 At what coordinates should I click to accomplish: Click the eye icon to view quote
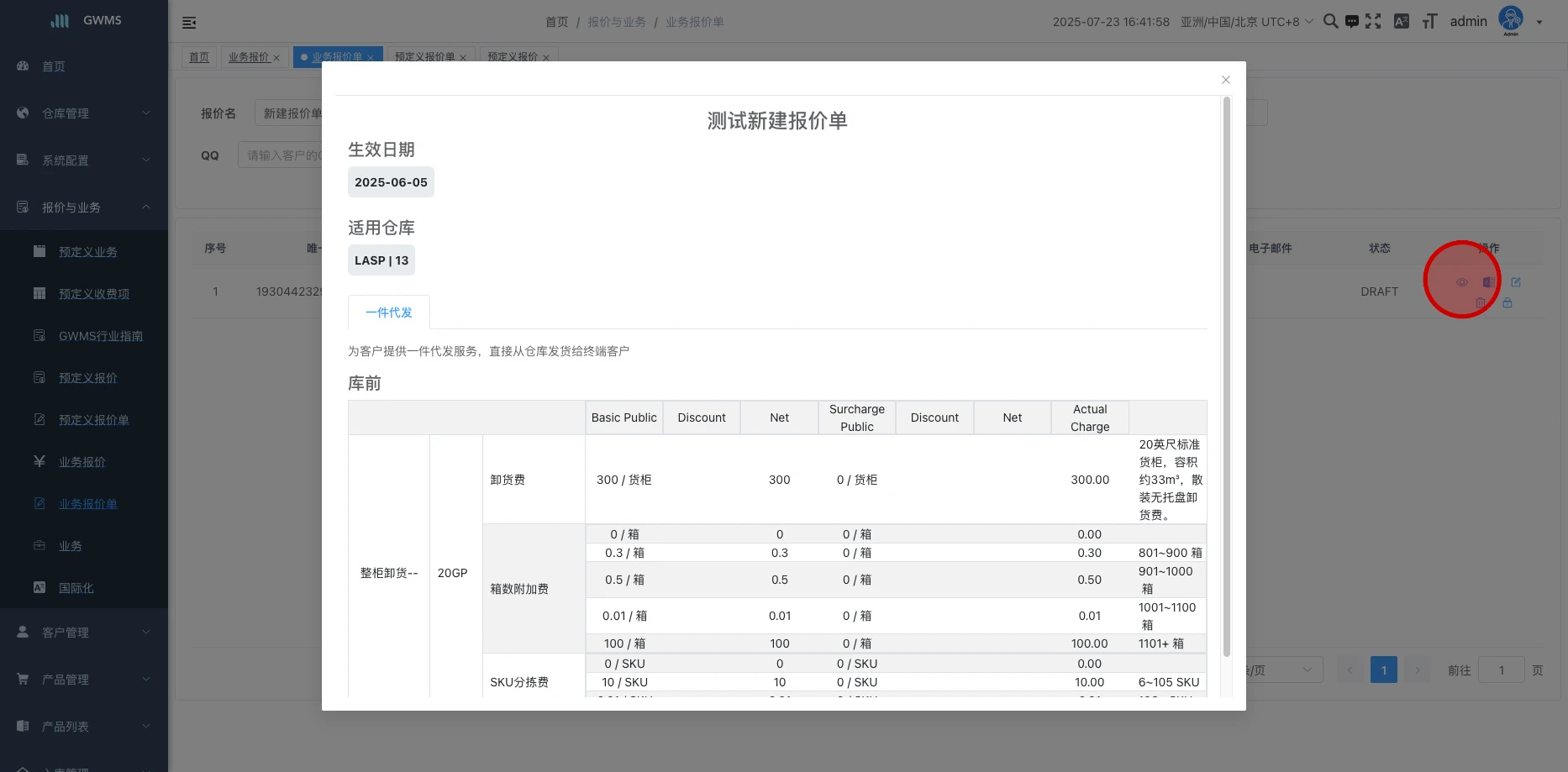click(x=1462, y=282)
